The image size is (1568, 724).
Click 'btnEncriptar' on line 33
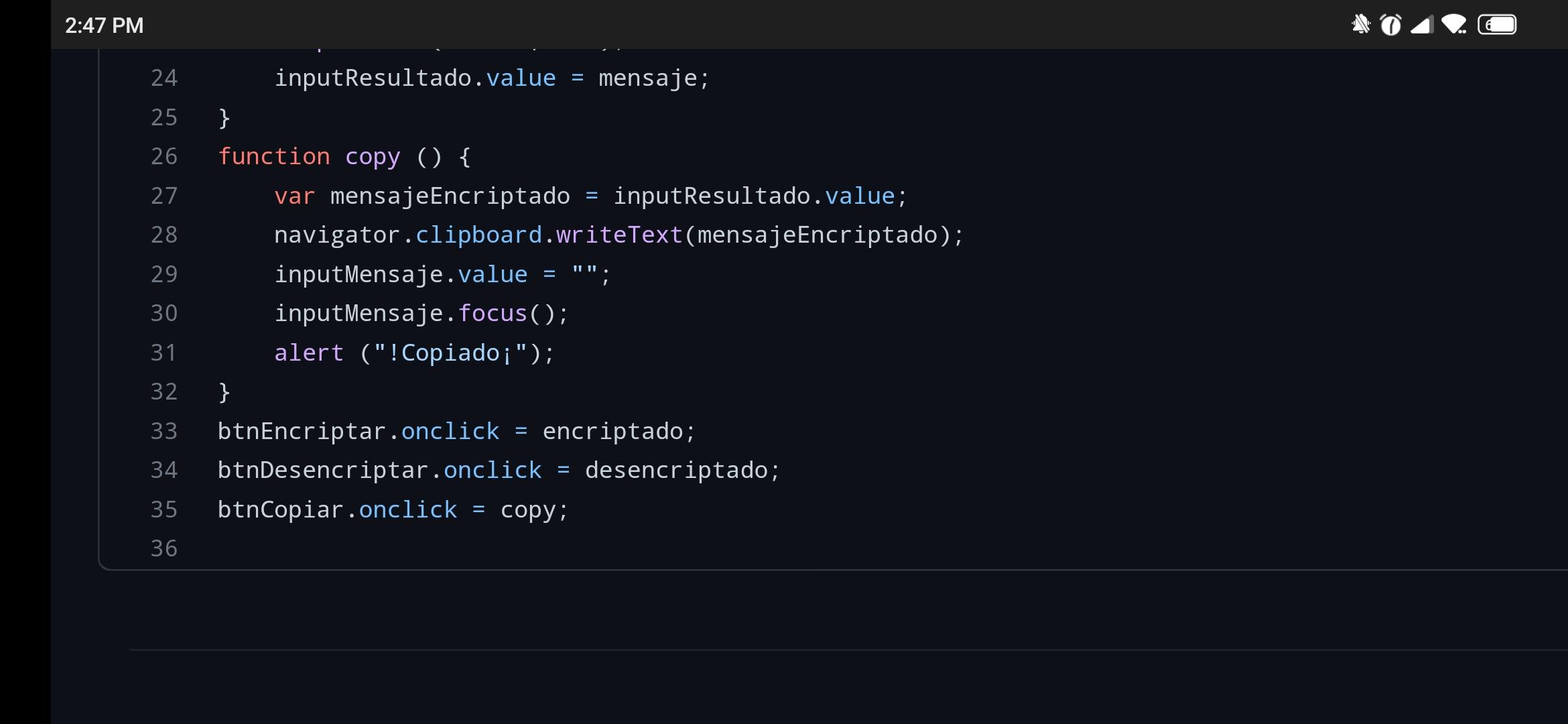click(302, 432)
